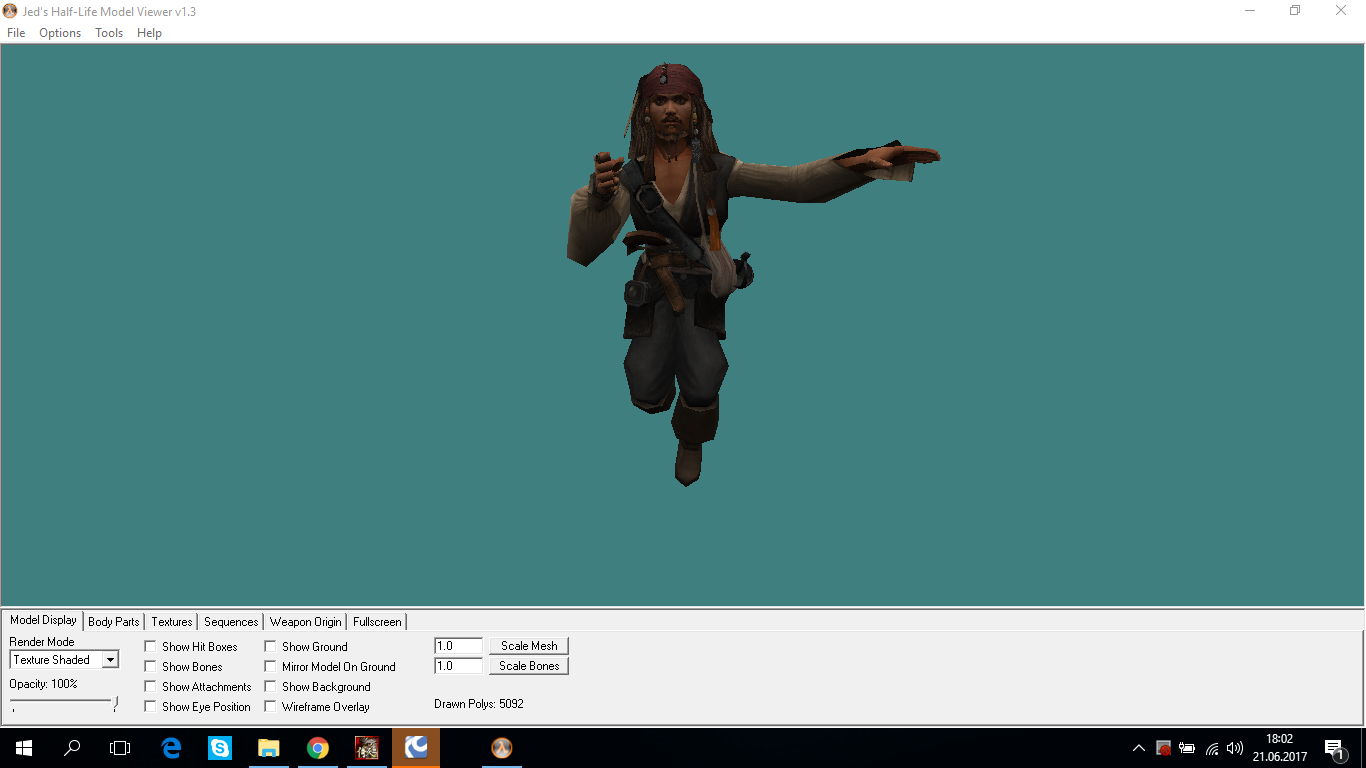Click the Scale Mesh button
Screen dimensions: 1366x768
pyautogui.click(x=529, y=646)
